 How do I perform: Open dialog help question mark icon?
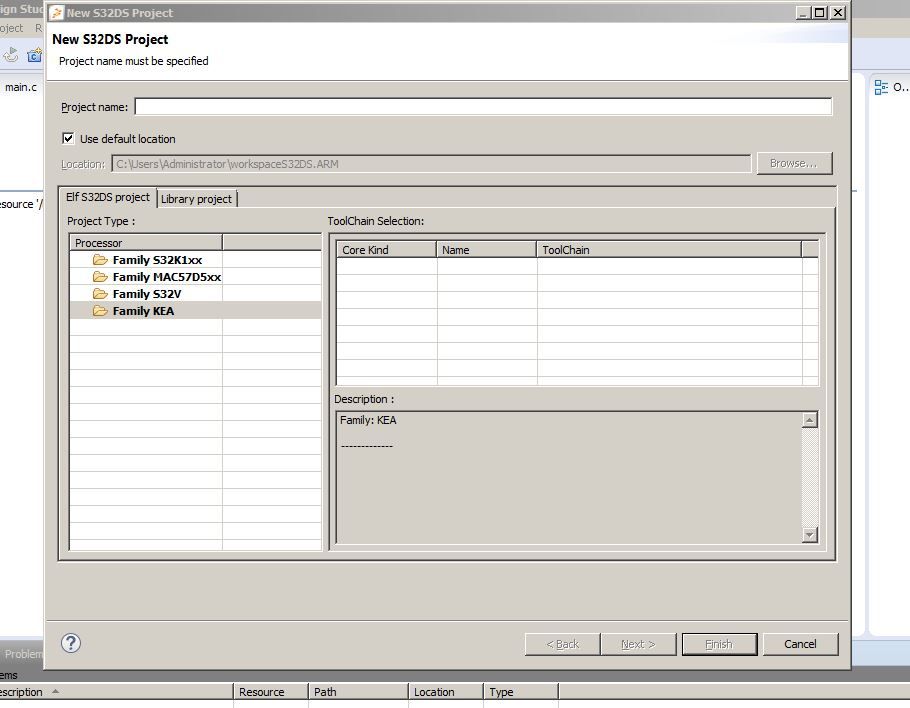click(71, 643)
